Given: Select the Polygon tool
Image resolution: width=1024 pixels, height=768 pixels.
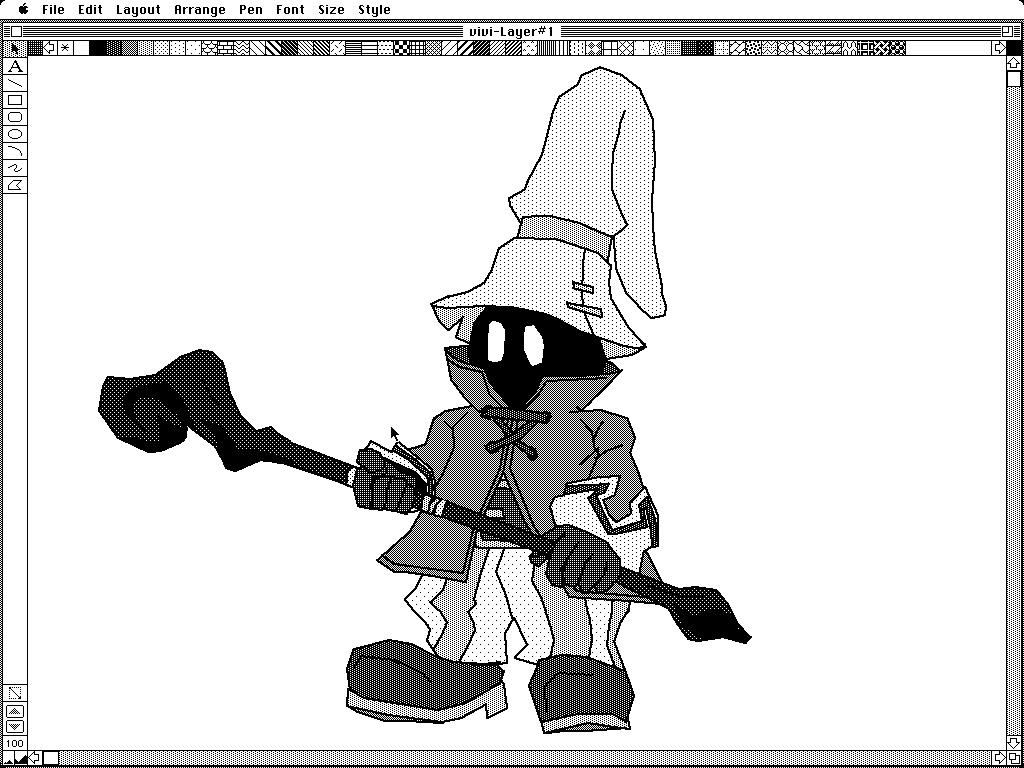Looking at the screenshot, I should (15, 185).
